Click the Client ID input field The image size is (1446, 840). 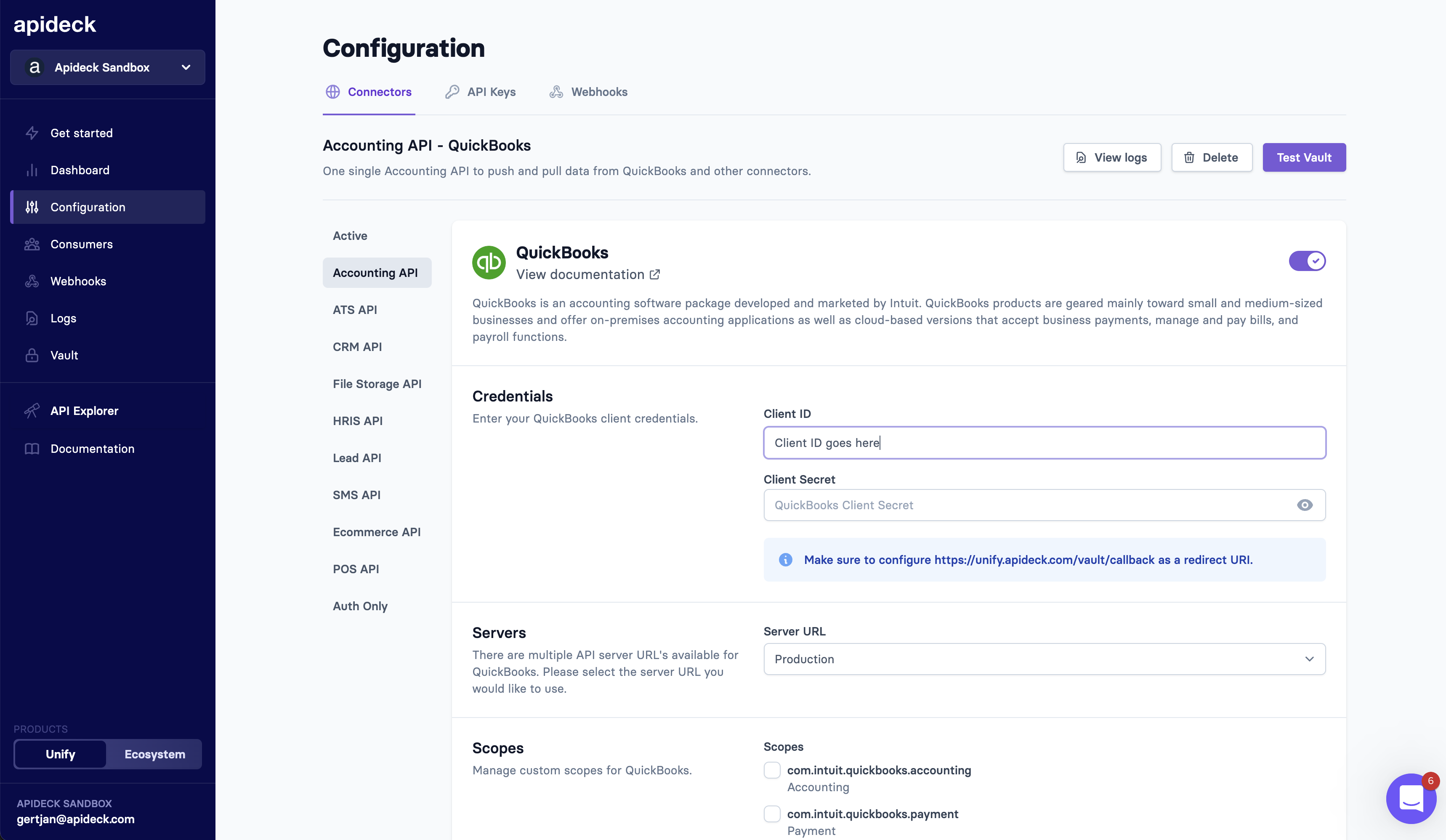coord(1045,442)
